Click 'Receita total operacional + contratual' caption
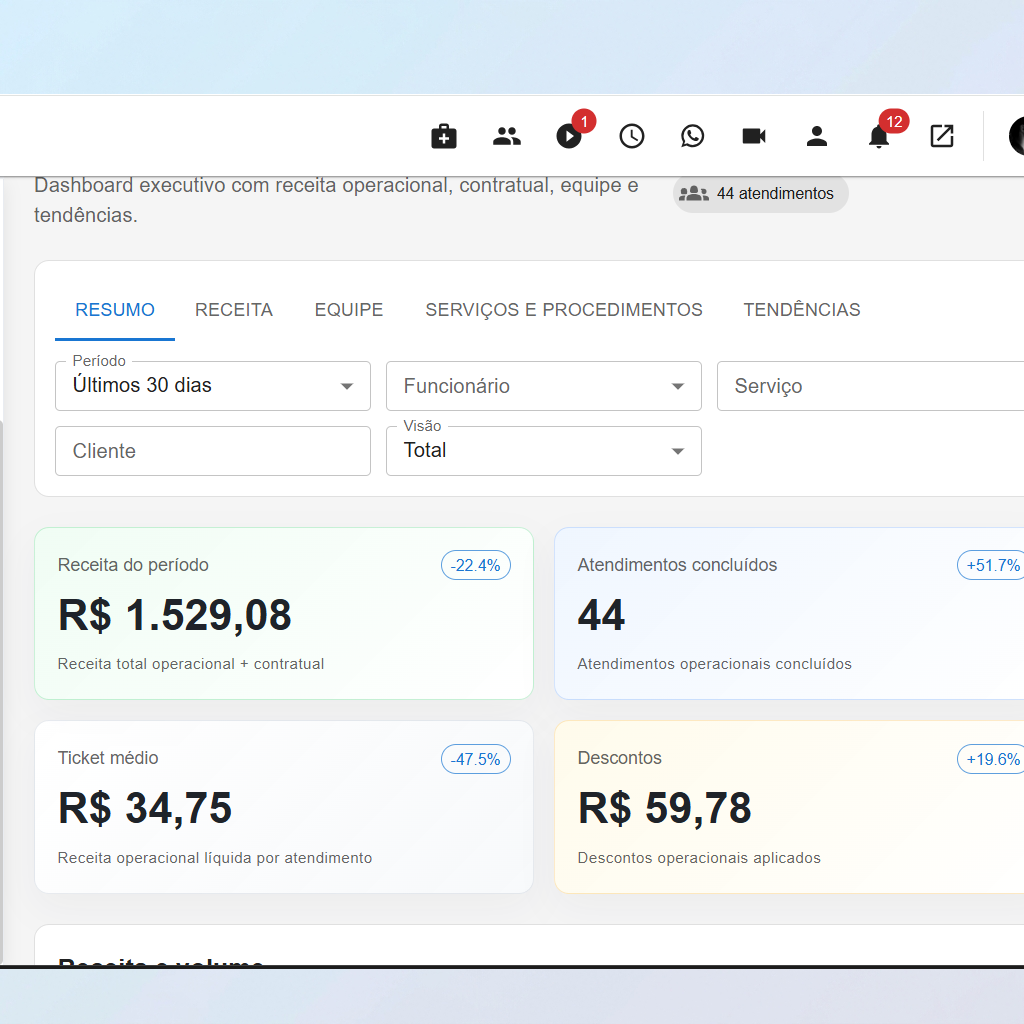Screen dimensions: 1024x1024 (x=191, y=664)
